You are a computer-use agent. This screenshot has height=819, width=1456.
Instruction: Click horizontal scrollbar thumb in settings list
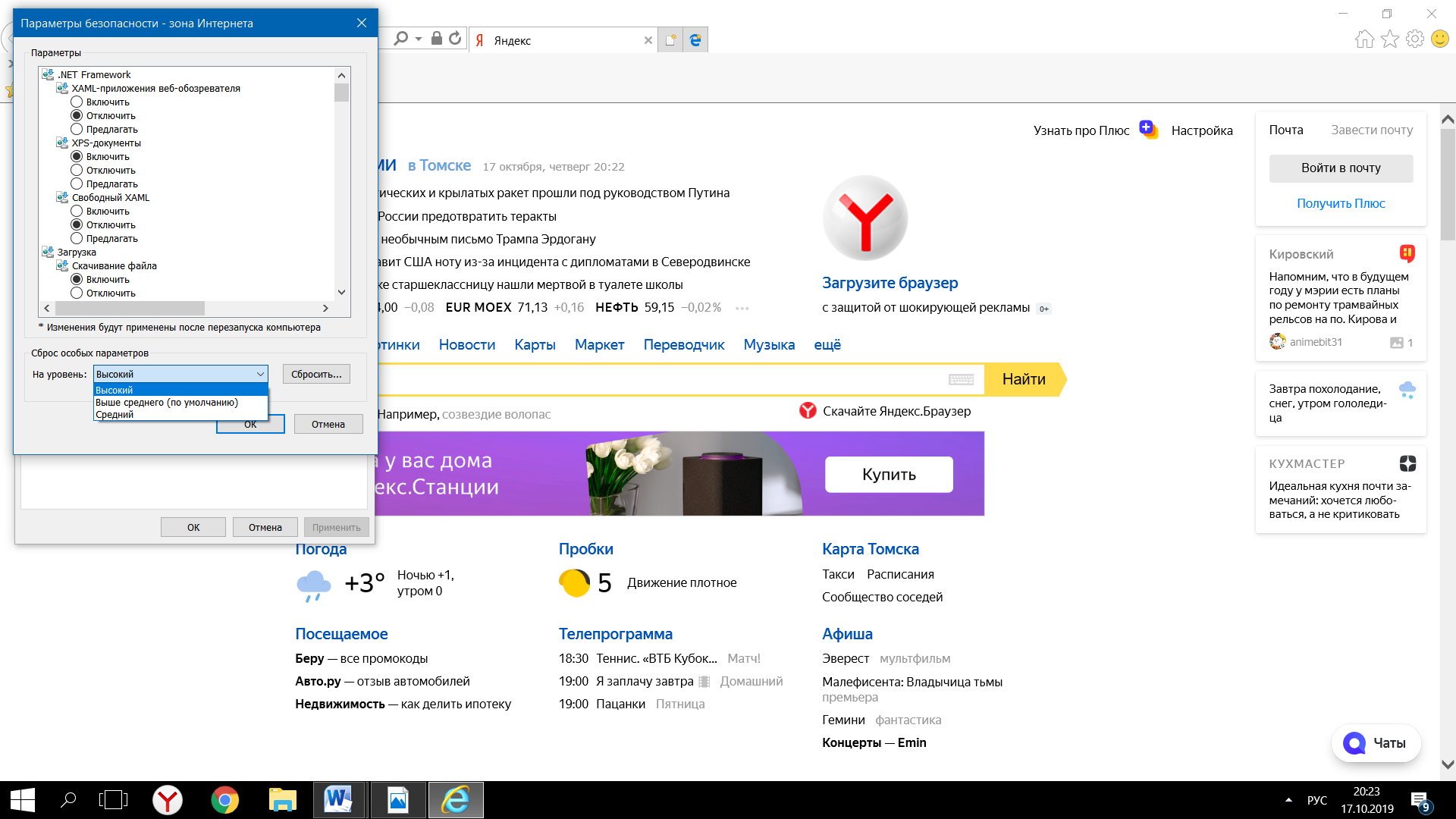[130, 308]
